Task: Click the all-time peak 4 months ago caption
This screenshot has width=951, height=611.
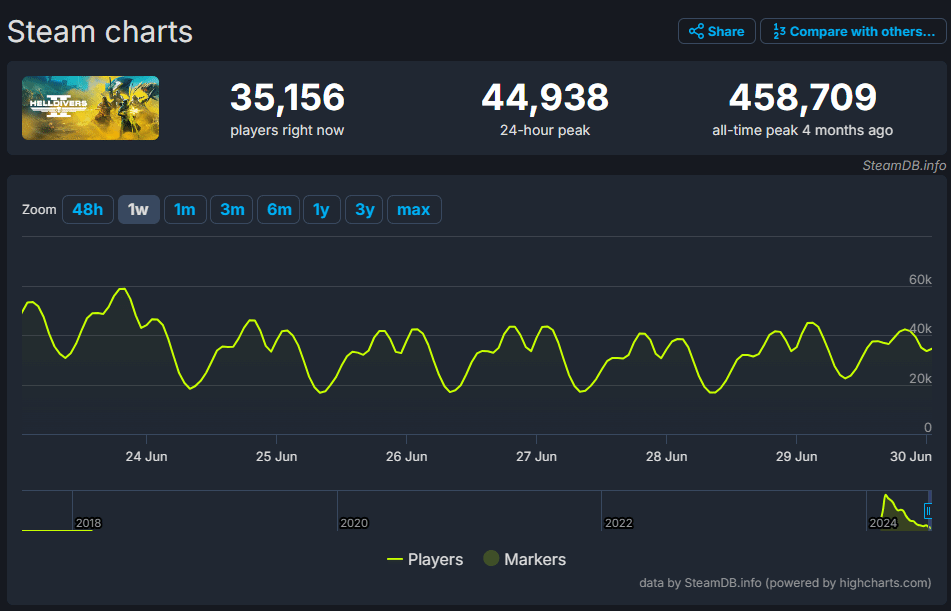Action: point(802,130)
